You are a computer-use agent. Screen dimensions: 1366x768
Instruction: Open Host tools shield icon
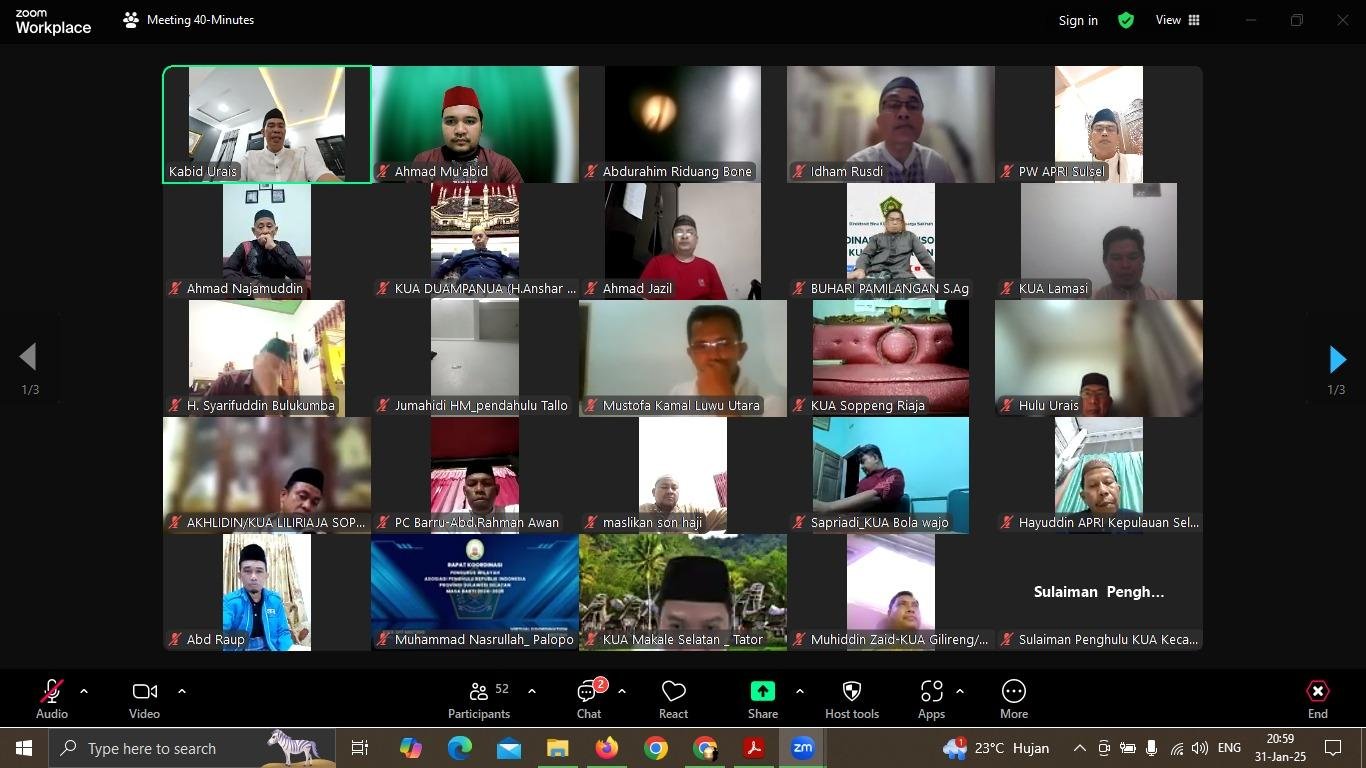point(852,699)
